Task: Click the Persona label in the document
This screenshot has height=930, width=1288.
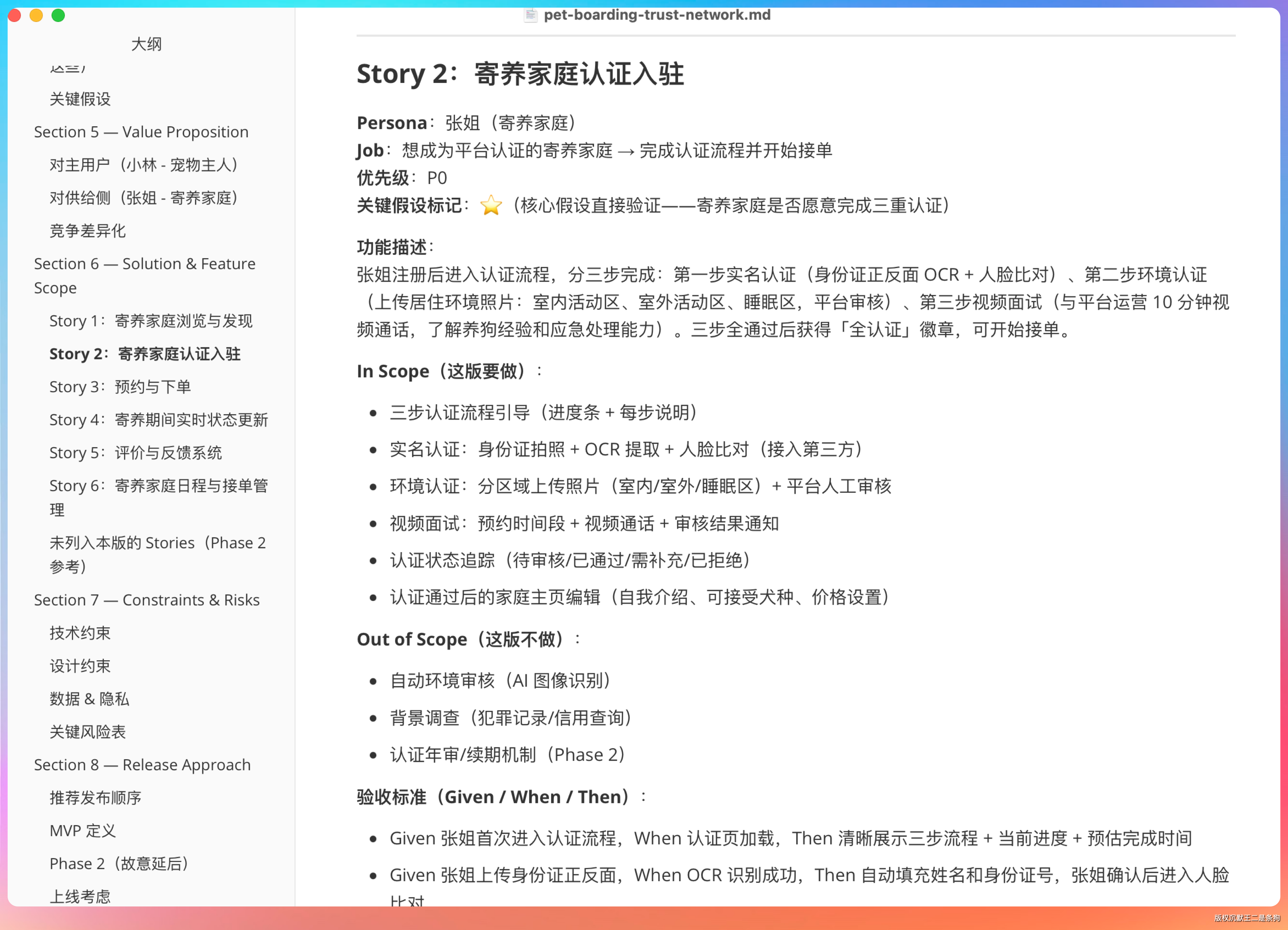Action: (391, 123)
